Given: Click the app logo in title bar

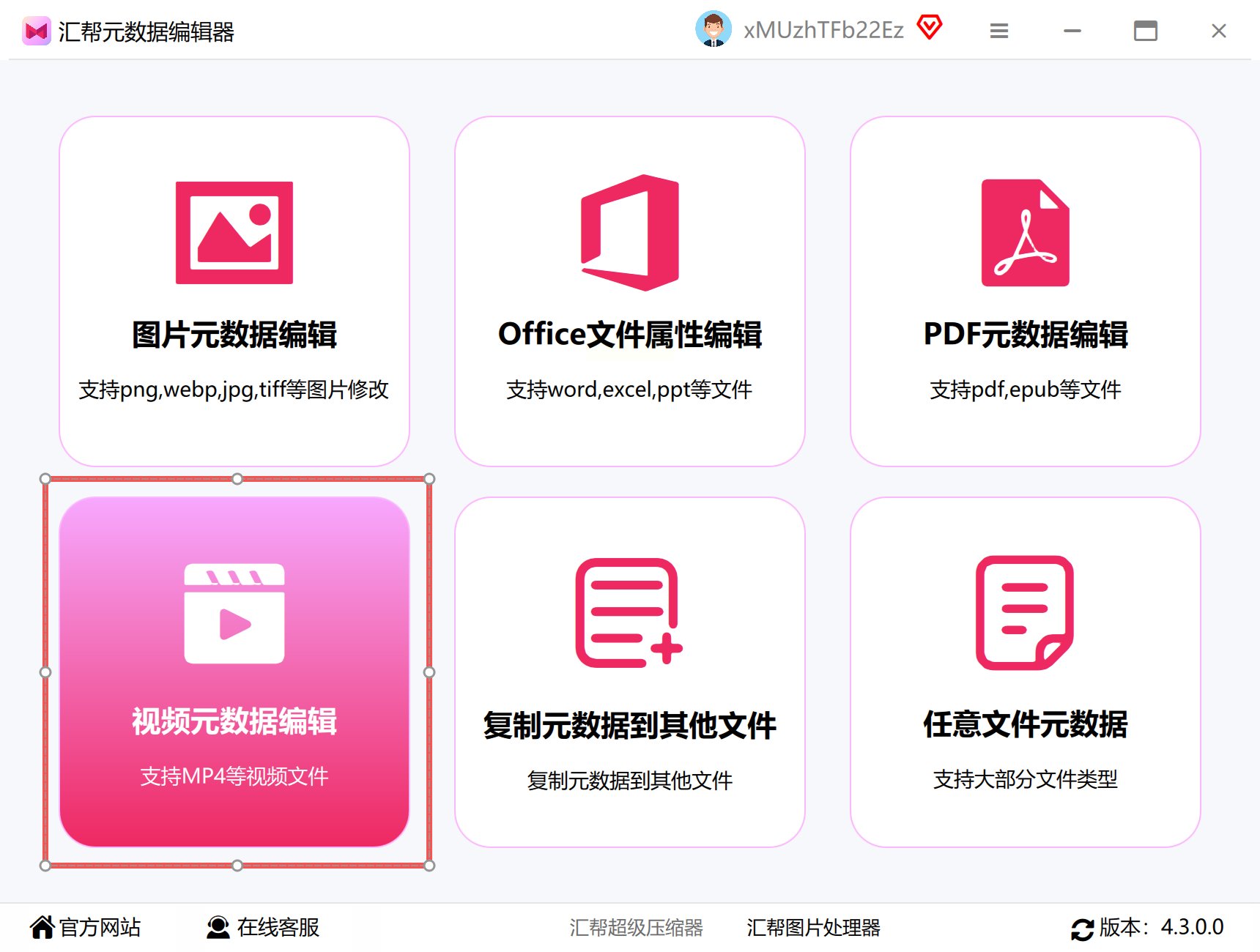Looking at the screenshot, I should coord(36,31).
